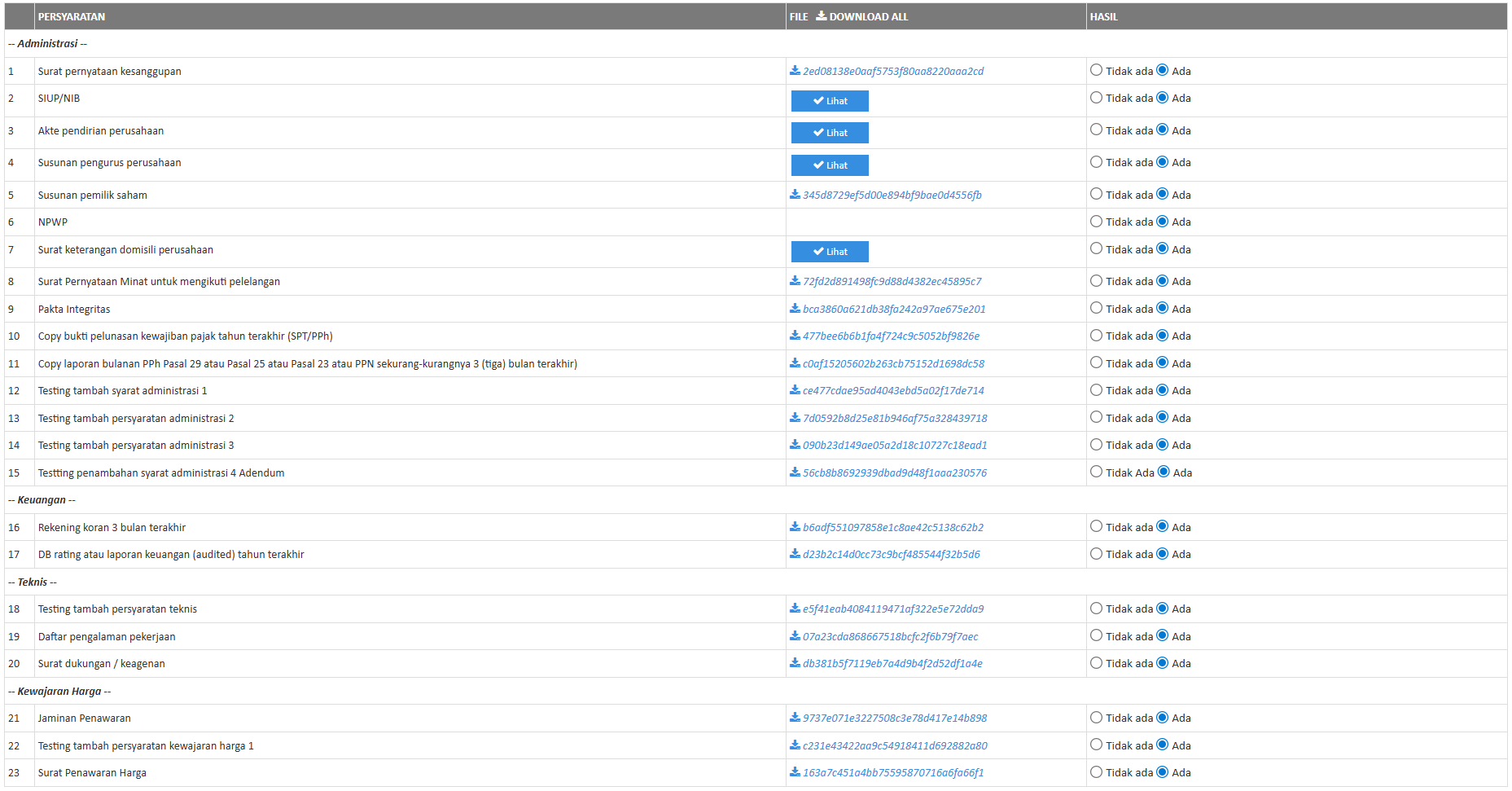Select 'Tidak ada' for DB rating row
Viewport: 1512px width, 791px height.
(x=1097, y=554)
